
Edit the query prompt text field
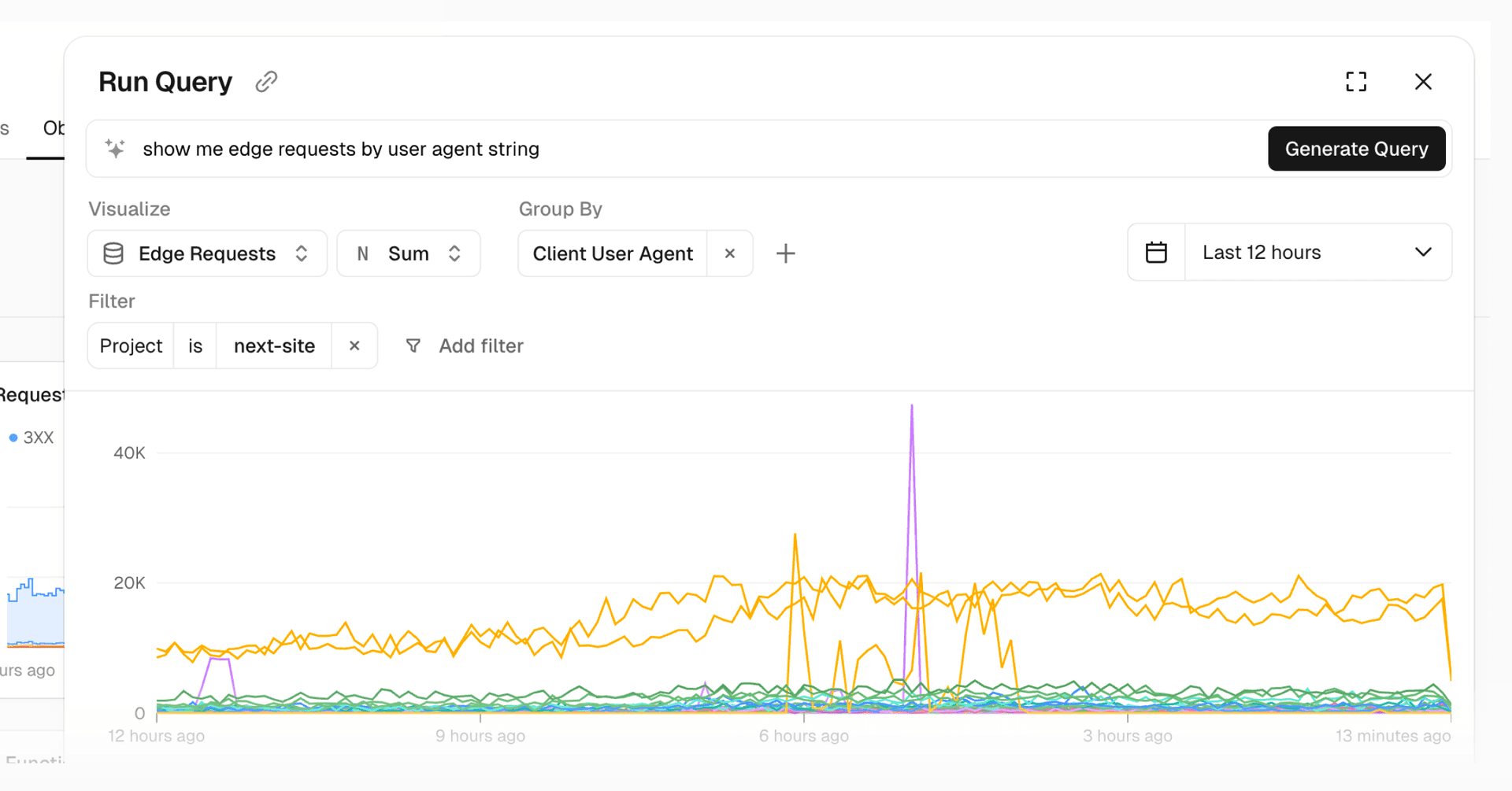click(x=693, y=149)
